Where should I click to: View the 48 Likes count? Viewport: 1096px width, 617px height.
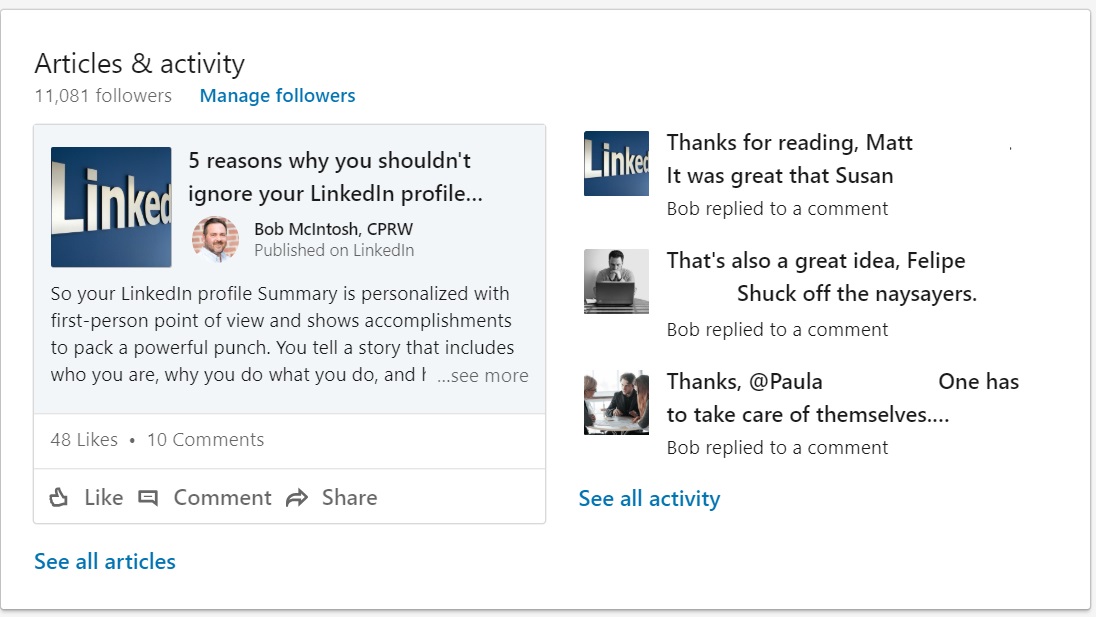[x=84, y=440]
